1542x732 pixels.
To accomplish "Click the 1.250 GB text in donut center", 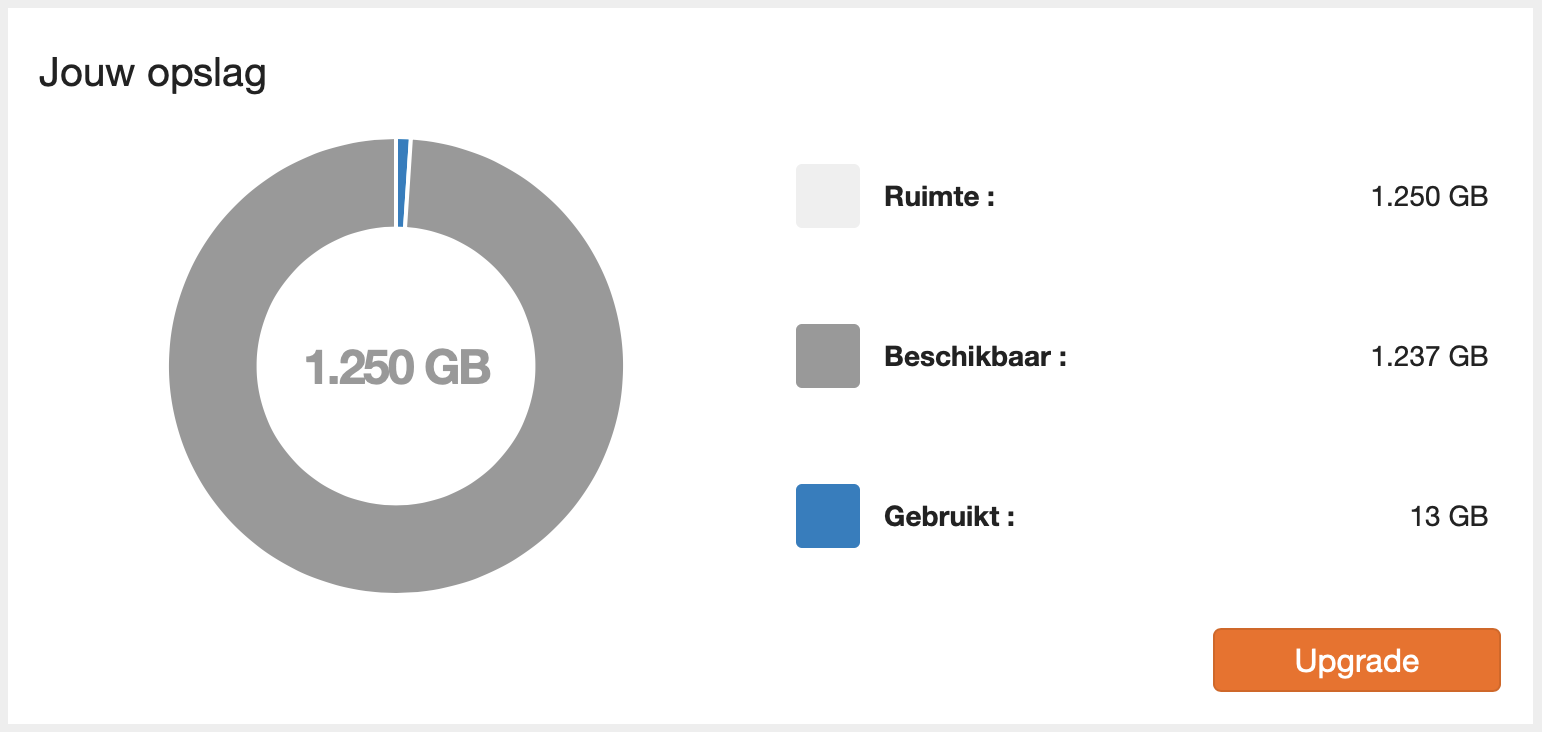I will [x=397, y=367].
